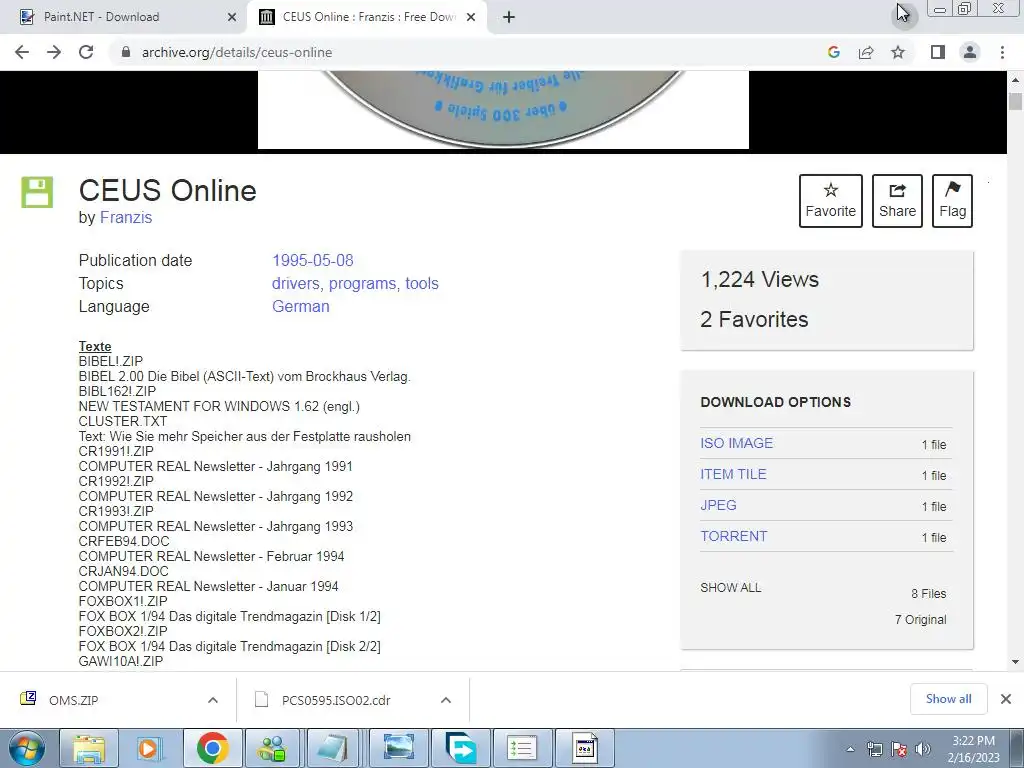Open the browser side panel icon

(x=938, y=52)
